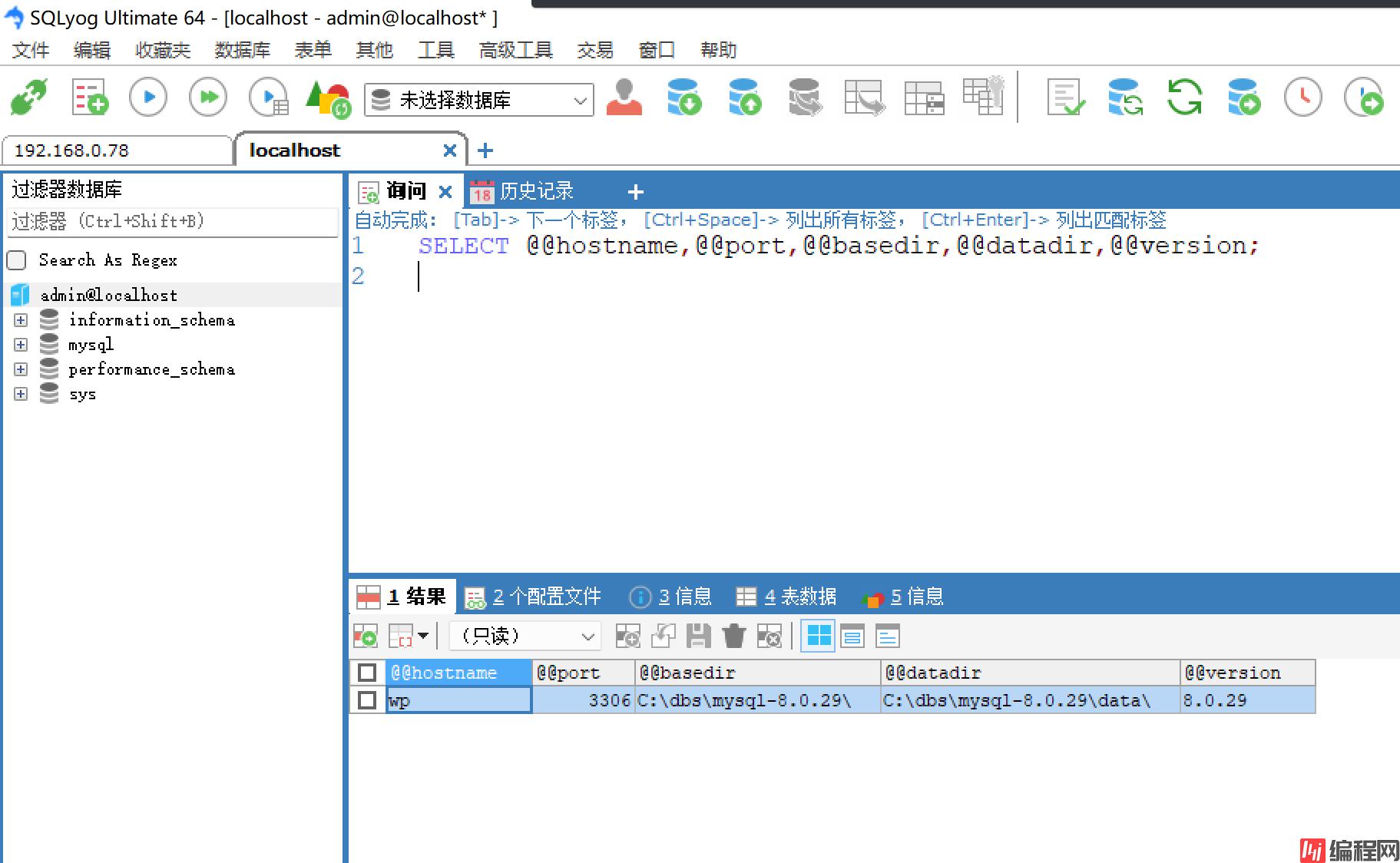Switch to form view in results

tap(852, 636)
